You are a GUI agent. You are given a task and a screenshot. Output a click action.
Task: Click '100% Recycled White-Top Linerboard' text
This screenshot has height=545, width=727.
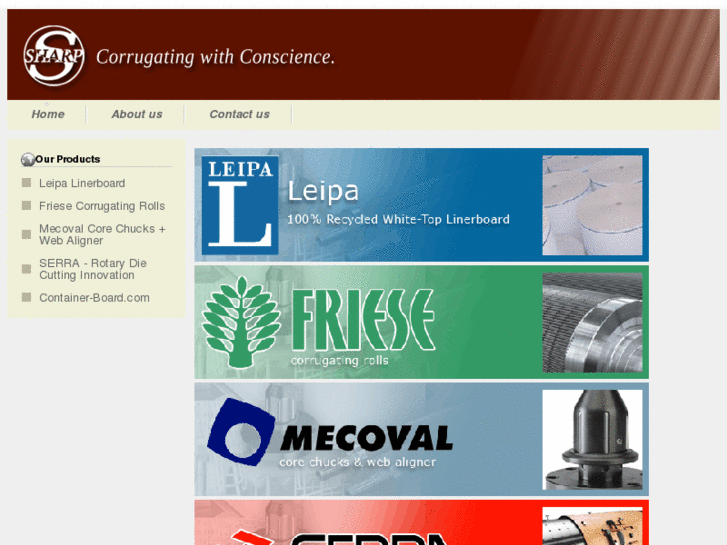(x=398, y=219)
